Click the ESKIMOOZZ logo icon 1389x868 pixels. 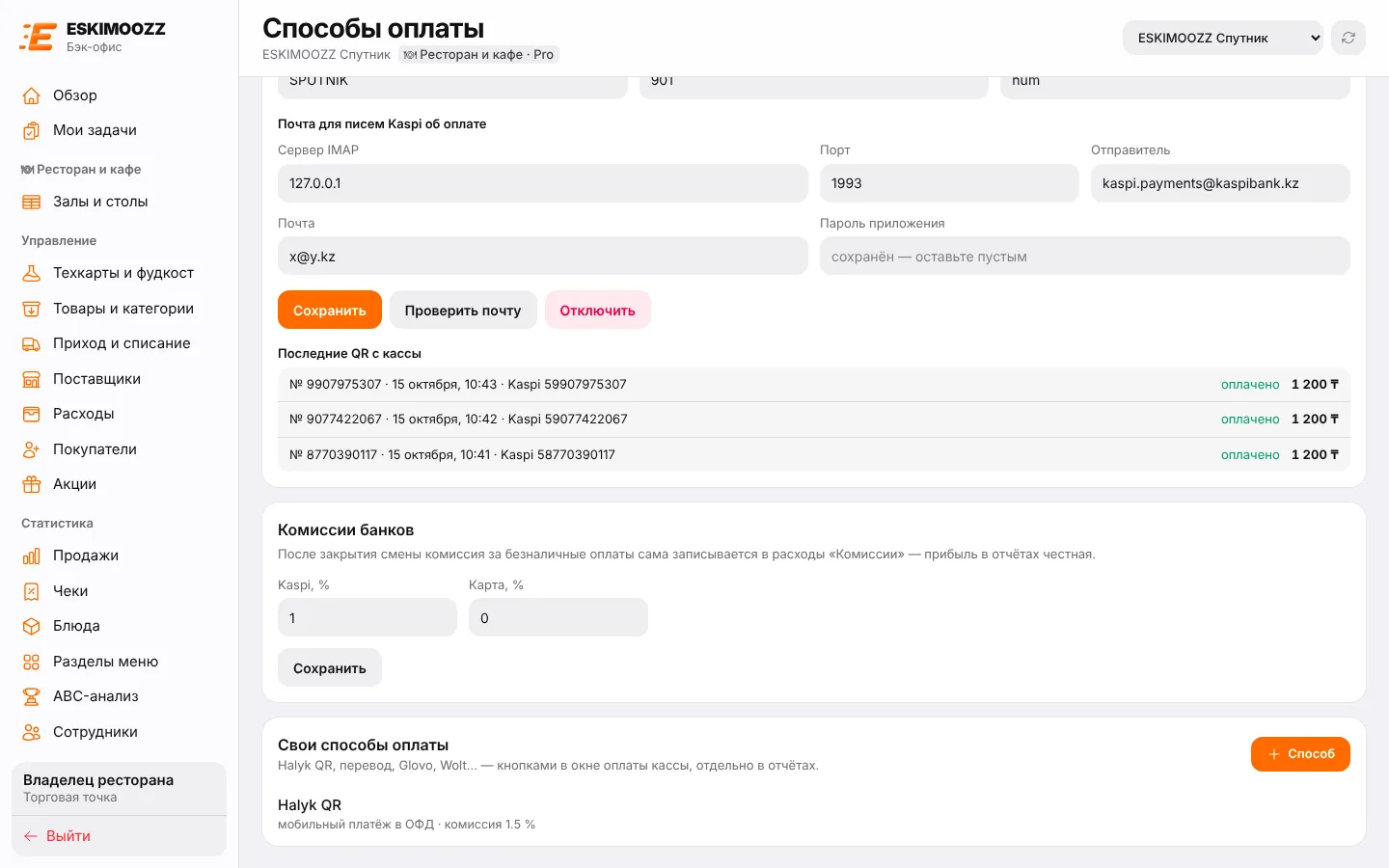39,37
